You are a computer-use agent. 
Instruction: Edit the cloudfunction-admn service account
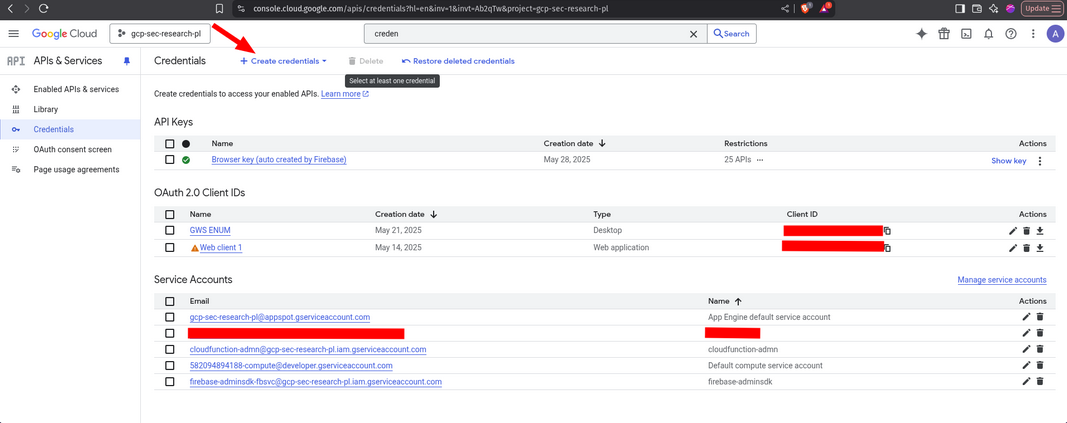(1026, 349)
